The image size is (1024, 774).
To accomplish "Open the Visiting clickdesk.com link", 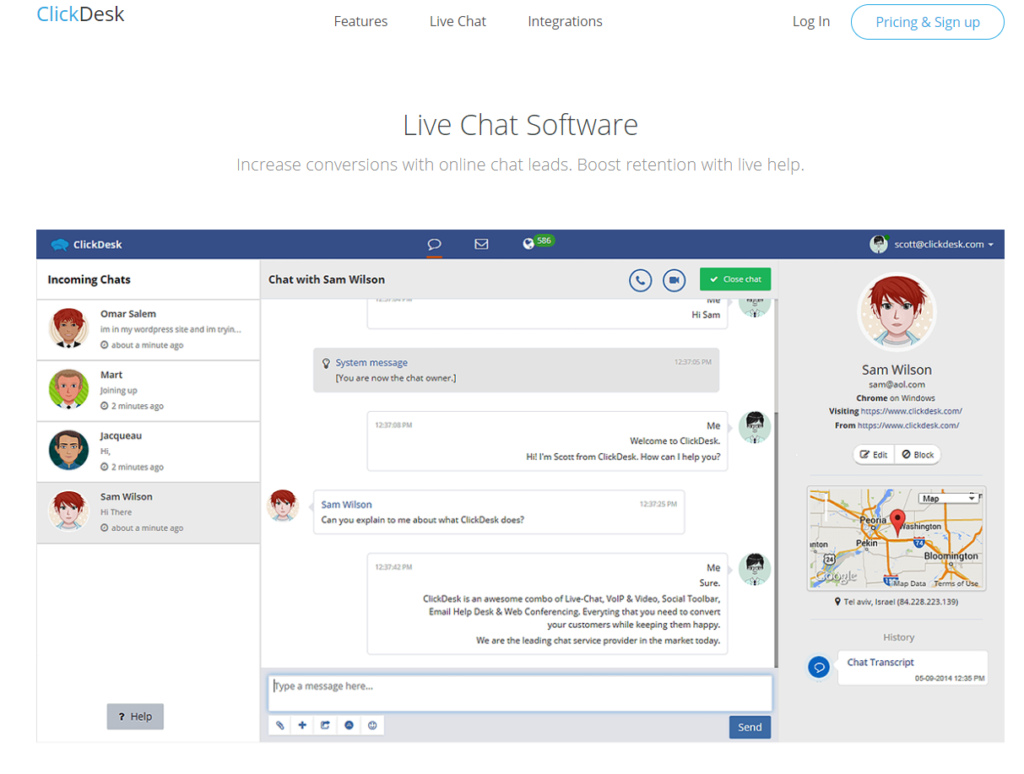I will point(911,411).
